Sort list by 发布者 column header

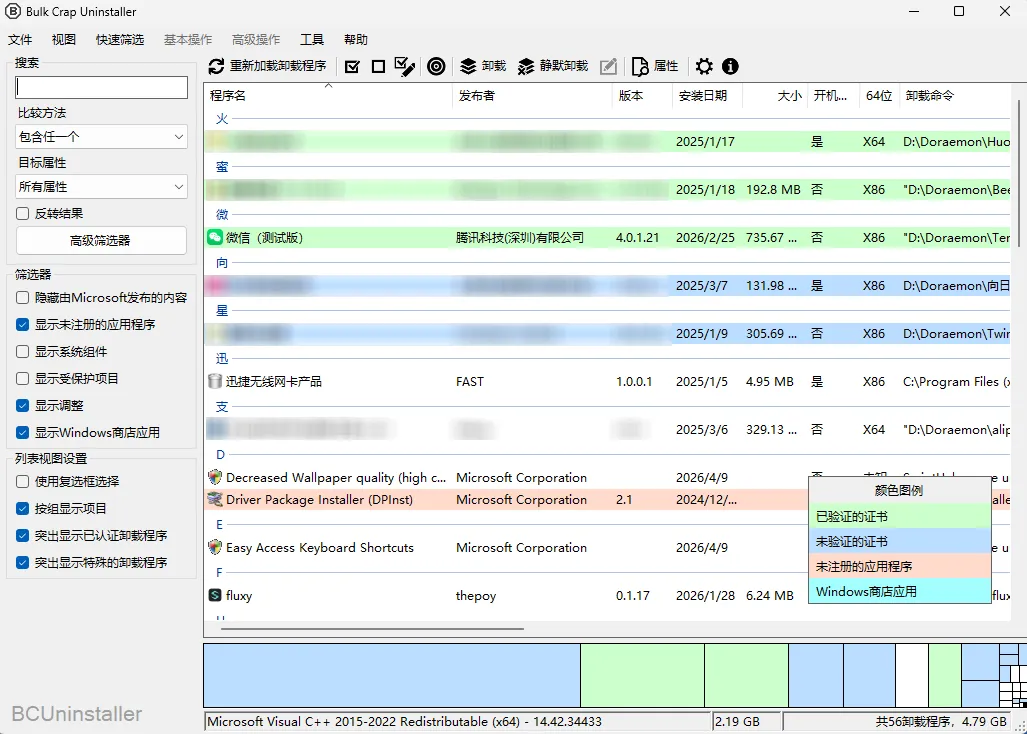(x=532, y=96)
